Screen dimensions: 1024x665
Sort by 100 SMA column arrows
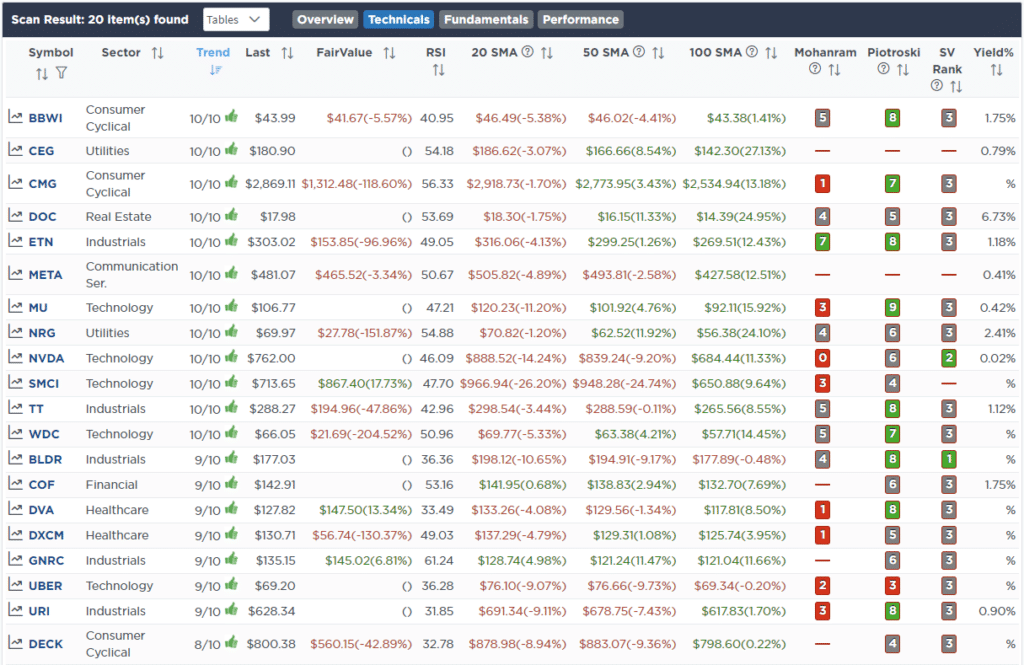tap(771, 53)
